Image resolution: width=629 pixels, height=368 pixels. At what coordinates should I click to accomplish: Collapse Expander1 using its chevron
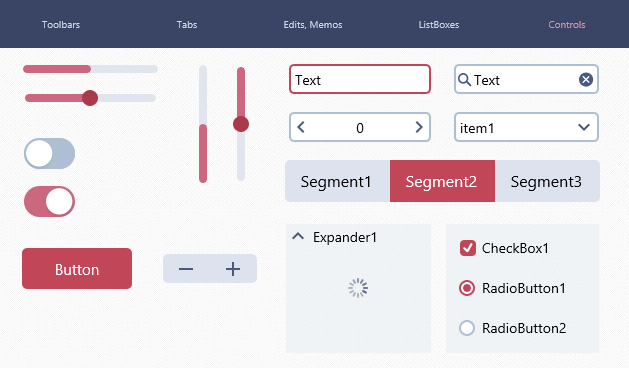[x=298, y=236]
